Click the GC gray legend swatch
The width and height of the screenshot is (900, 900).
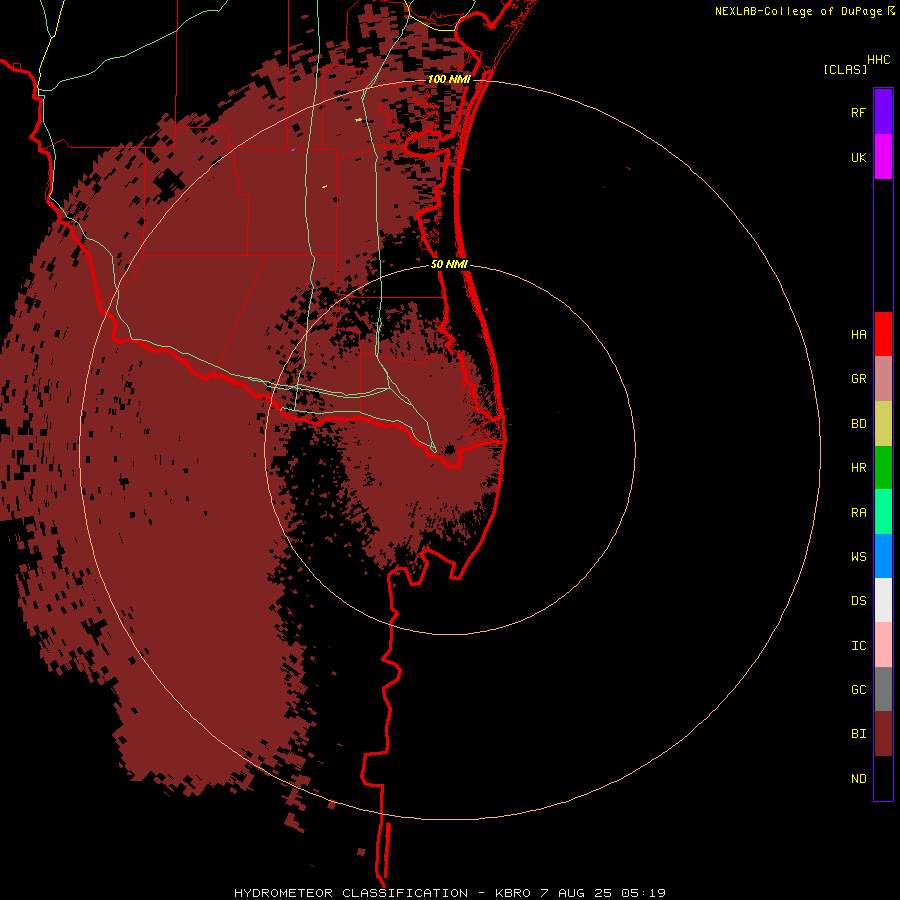pyautogui.click(x=883, y=689)
